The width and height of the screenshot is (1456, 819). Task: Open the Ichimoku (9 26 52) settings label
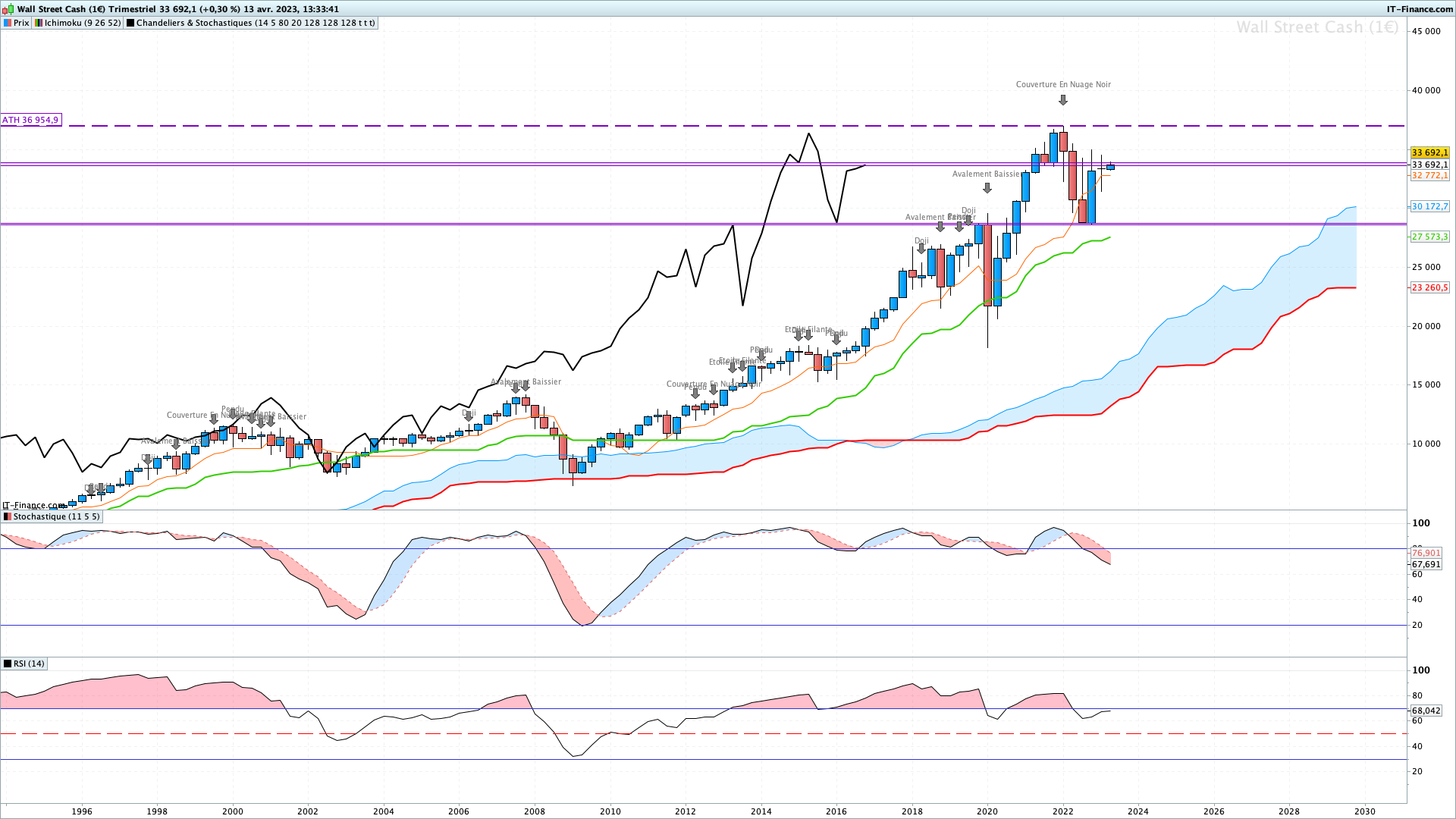click(x=82, y=23)
